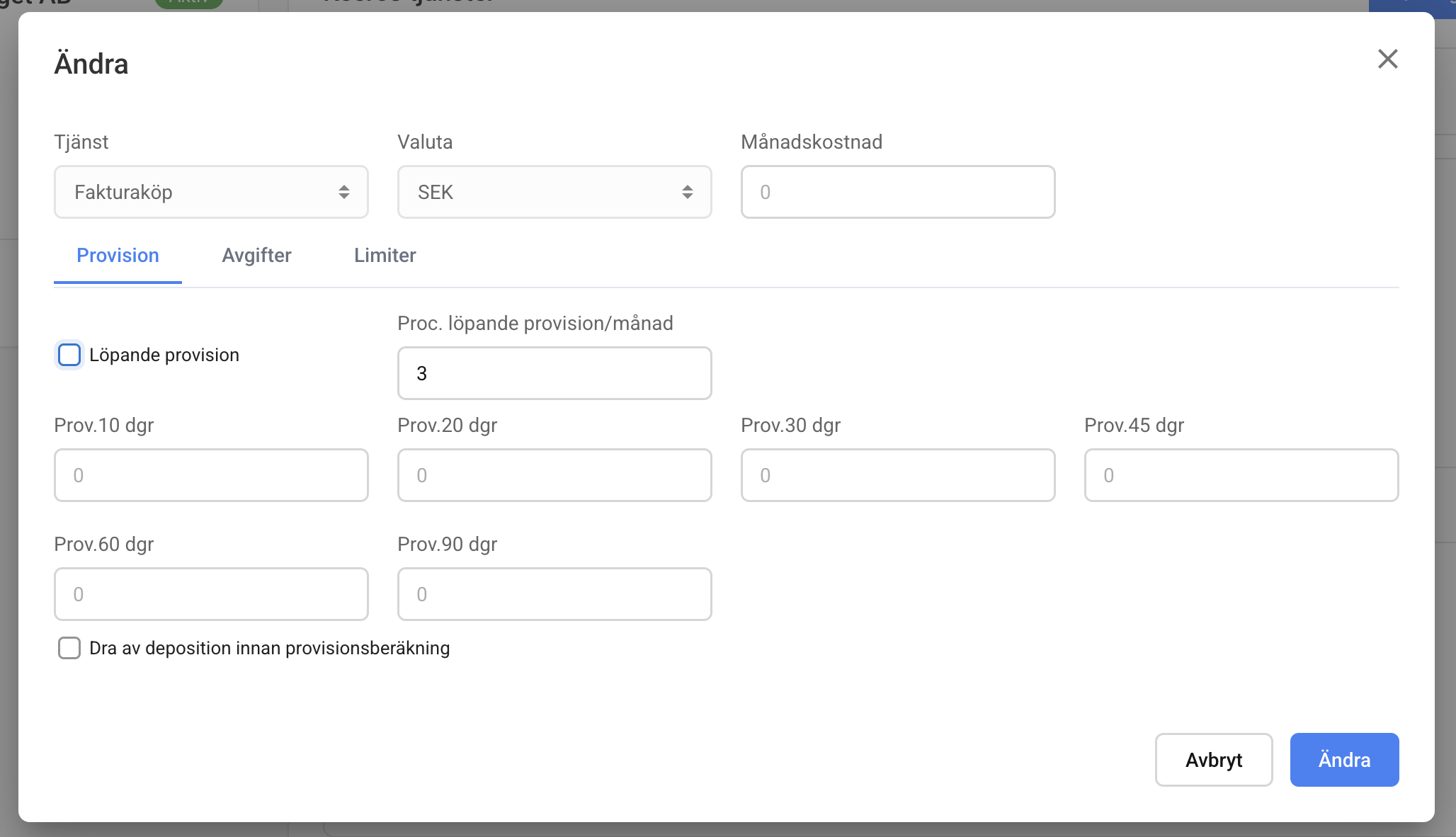1456x837 pixels.
Task: Click the Prov.10 dgr input field
Action: coord(211,475)
